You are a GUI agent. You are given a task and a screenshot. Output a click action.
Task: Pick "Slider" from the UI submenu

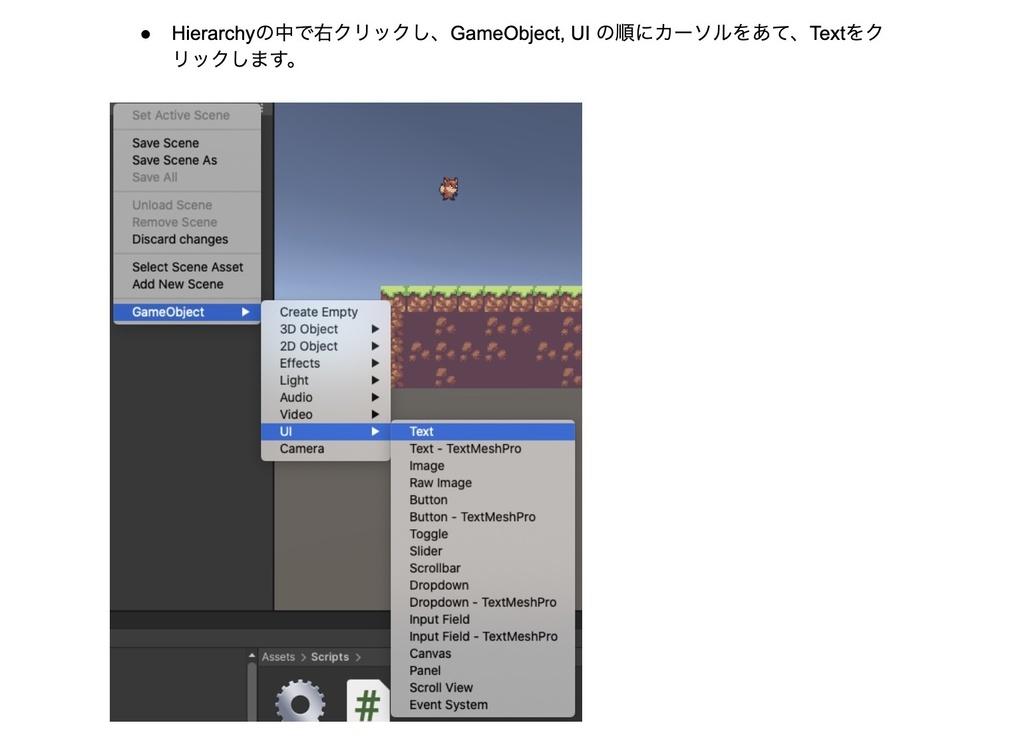click(425, 551)
